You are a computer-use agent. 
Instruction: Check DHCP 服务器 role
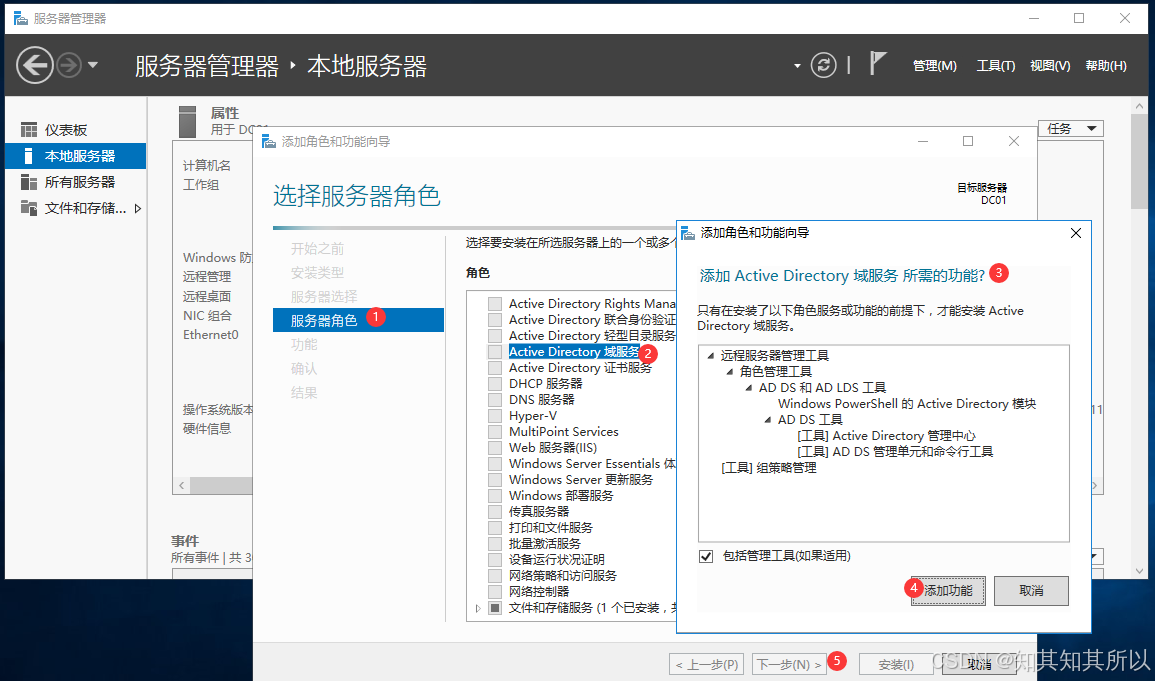pos(495,384)
